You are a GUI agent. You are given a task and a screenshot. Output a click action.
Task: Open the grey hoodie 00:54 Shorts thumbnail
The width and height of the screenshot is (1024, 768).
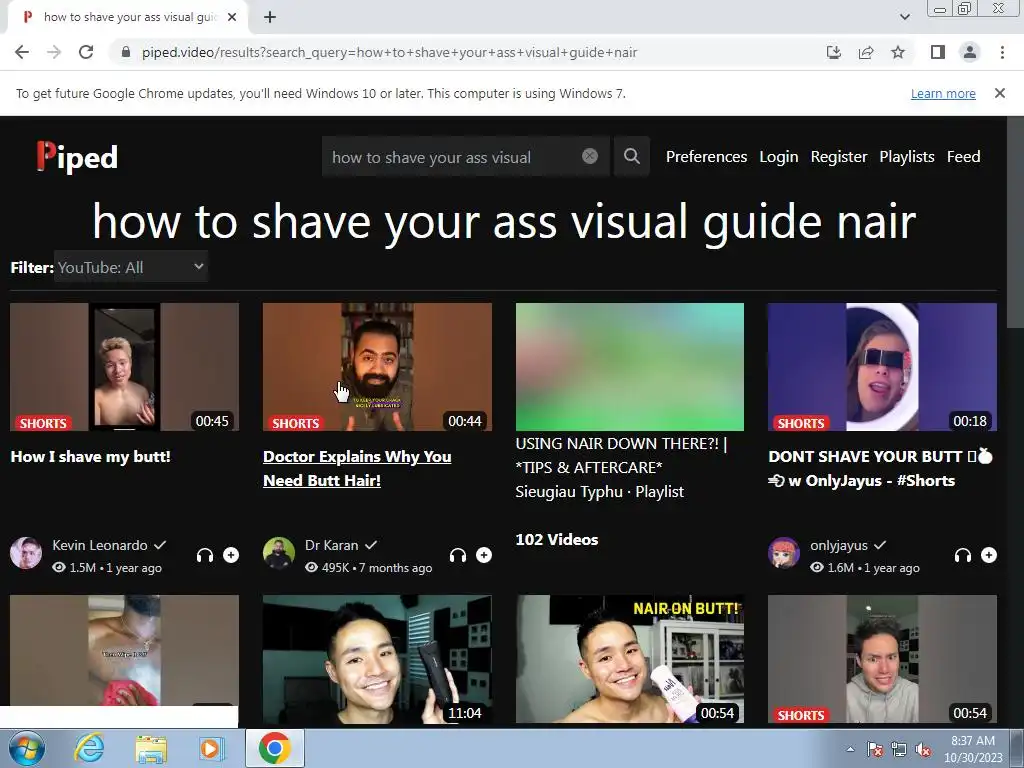(882, 658)
